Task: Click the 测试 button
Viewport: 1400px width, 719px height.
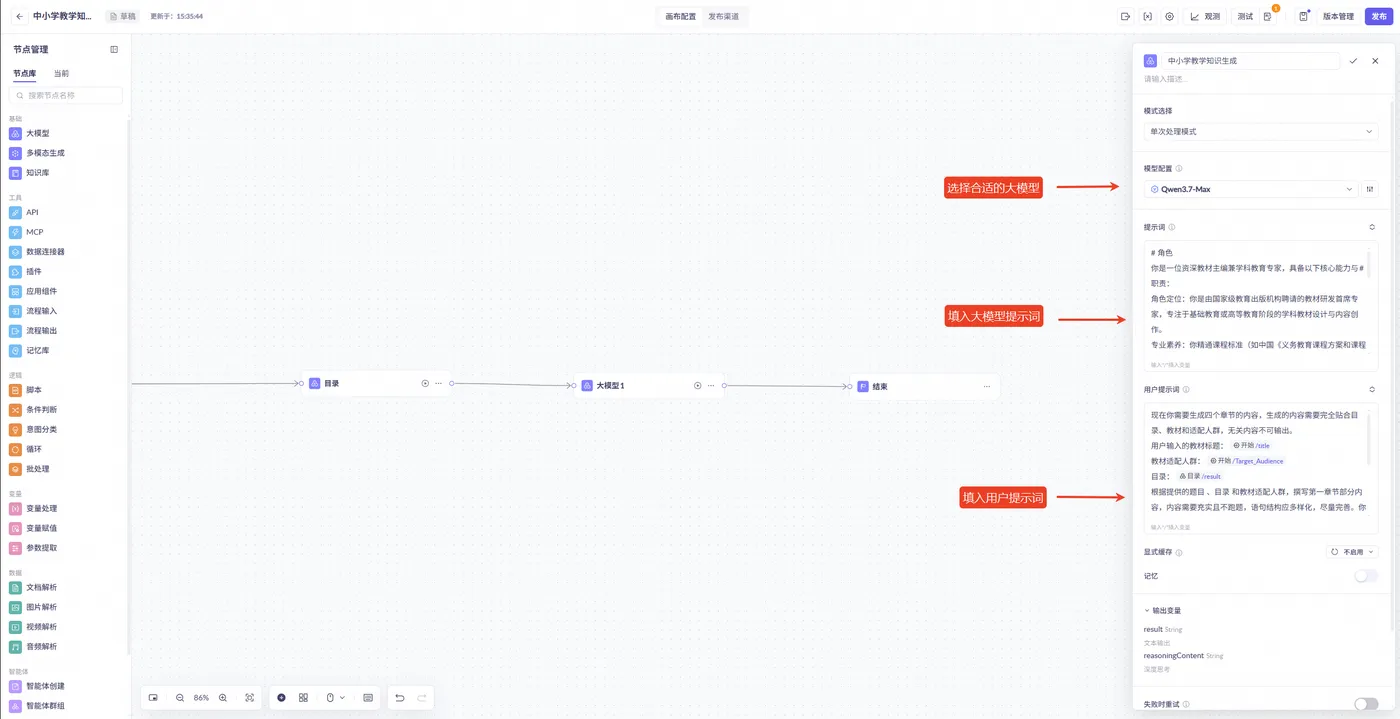Action: click(x=1245, y=16)
